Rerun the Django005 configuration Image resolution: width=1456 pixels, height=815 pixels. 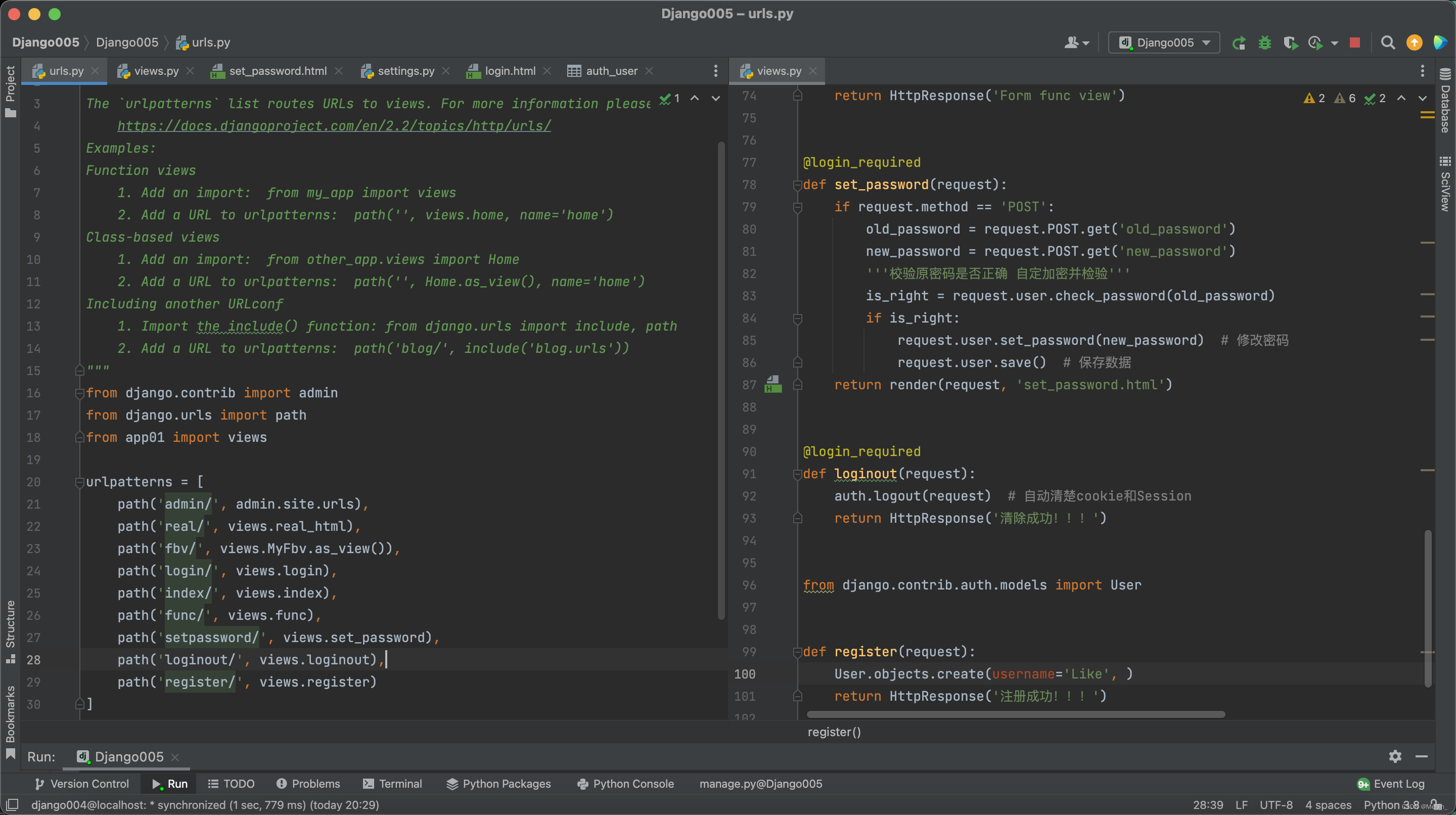[x=1239, y=43]
